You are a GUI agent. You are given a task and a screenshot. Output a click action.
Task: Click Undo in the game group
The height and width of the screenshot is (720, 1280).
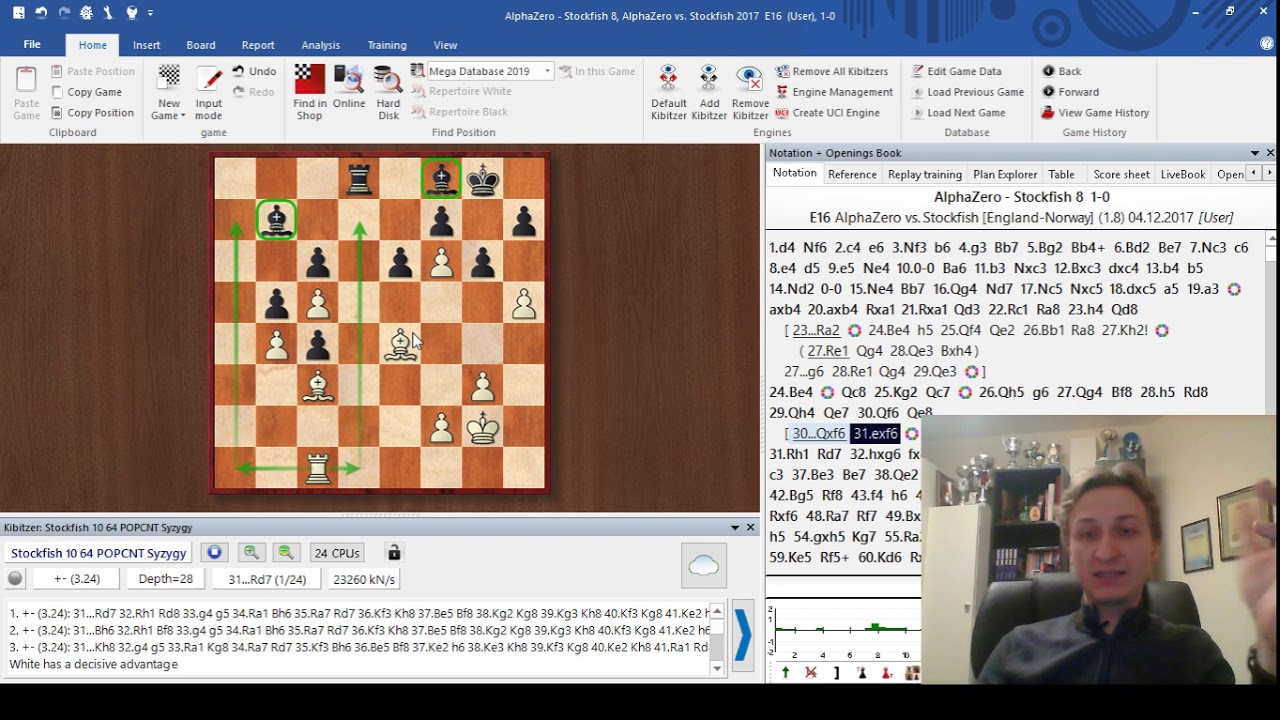pyautogui.click(x=254, y=71)
